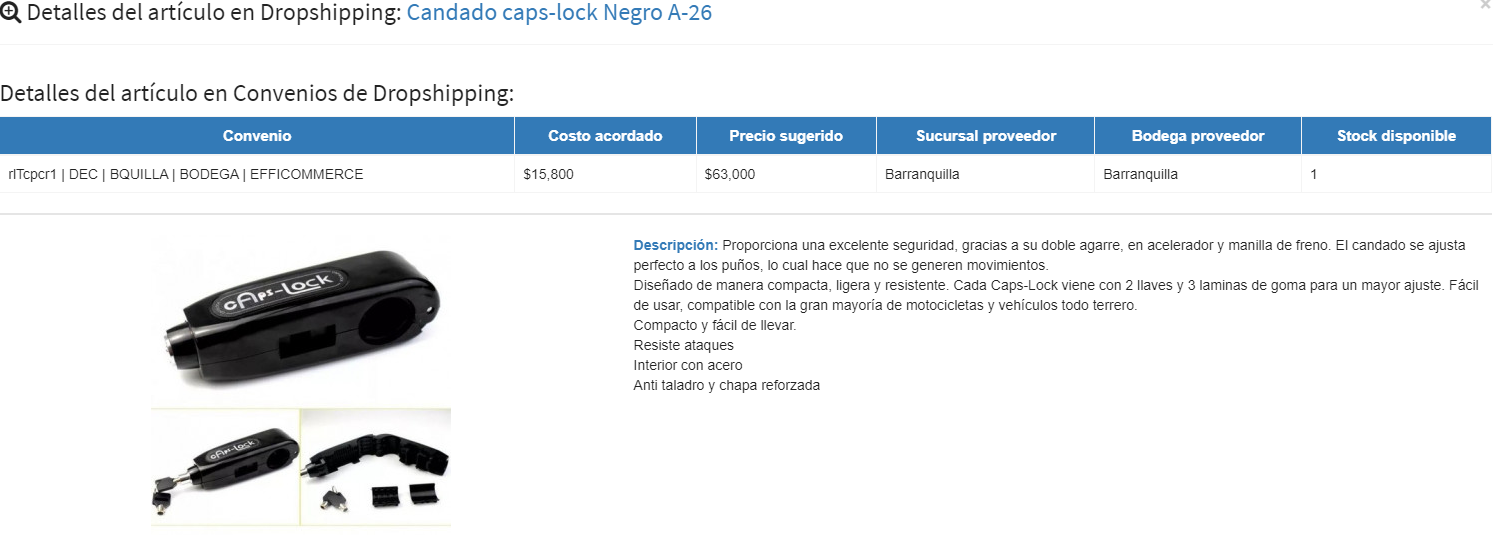Click the $63,000 suggested price value
The height and width of the screenshot is (544, 1493).
coord(730,174)
